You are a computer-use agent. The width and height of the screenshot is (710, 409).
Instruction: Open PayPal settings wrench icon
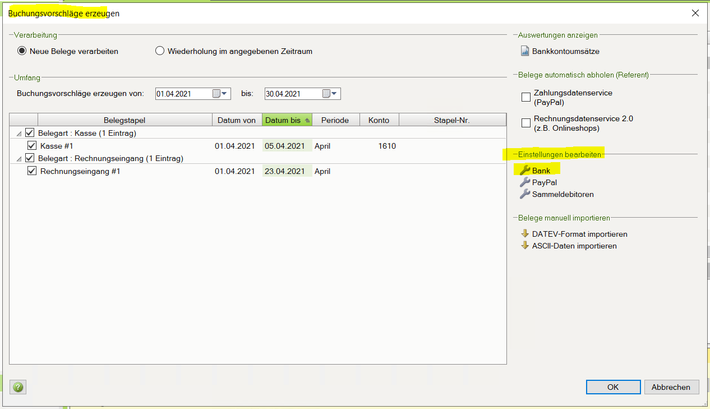(x=525, y=183)
